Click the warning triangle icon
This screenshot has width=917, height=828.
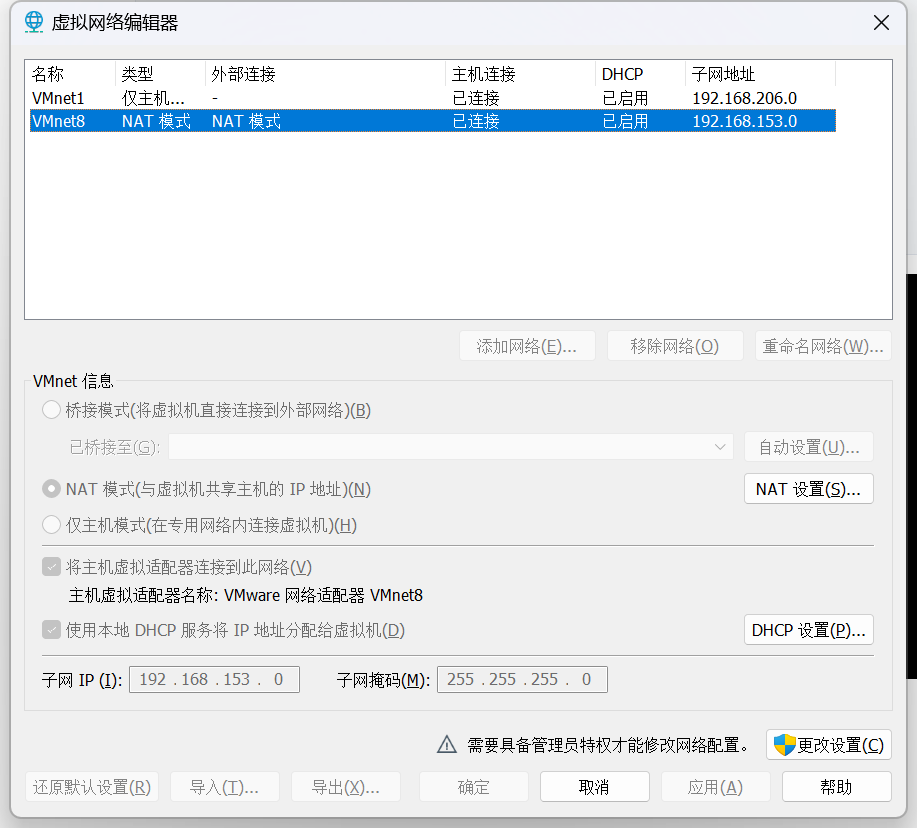point(447,744)
